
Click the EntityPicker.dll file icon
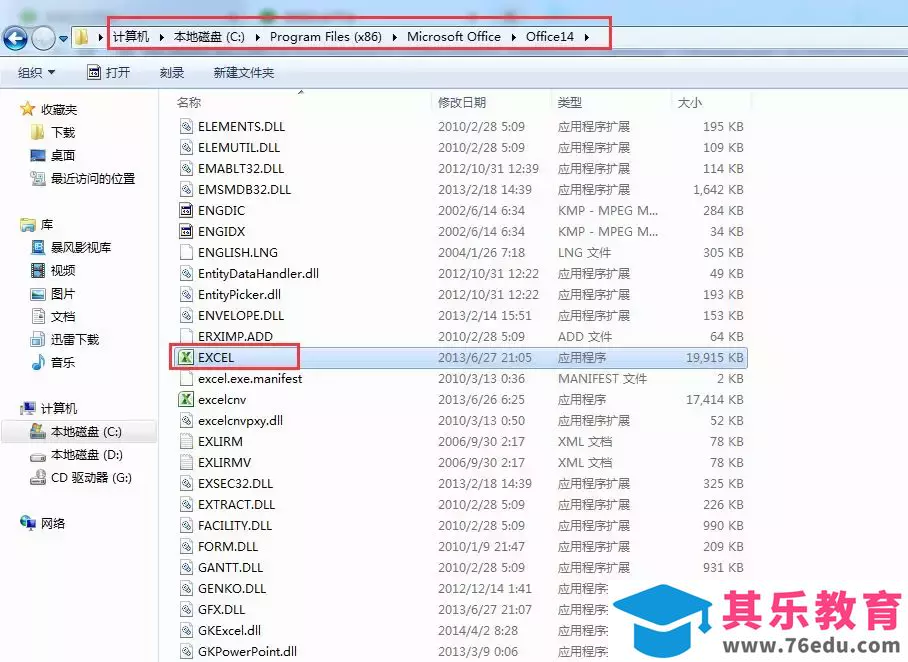coord(185,294)
